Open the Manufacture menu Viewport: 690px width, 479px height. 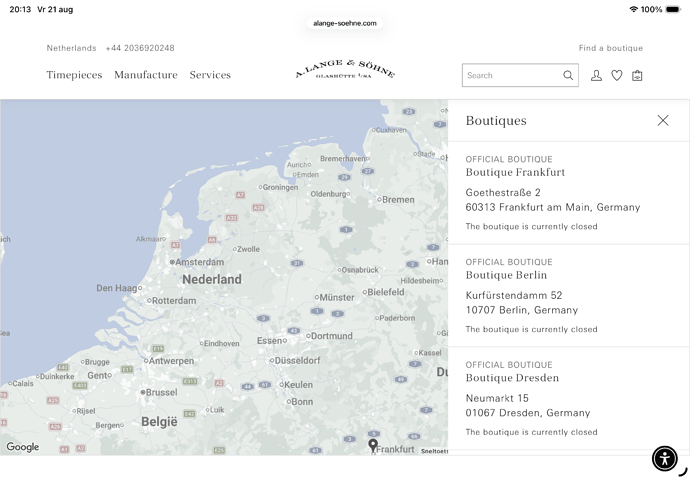coord(146,75)
